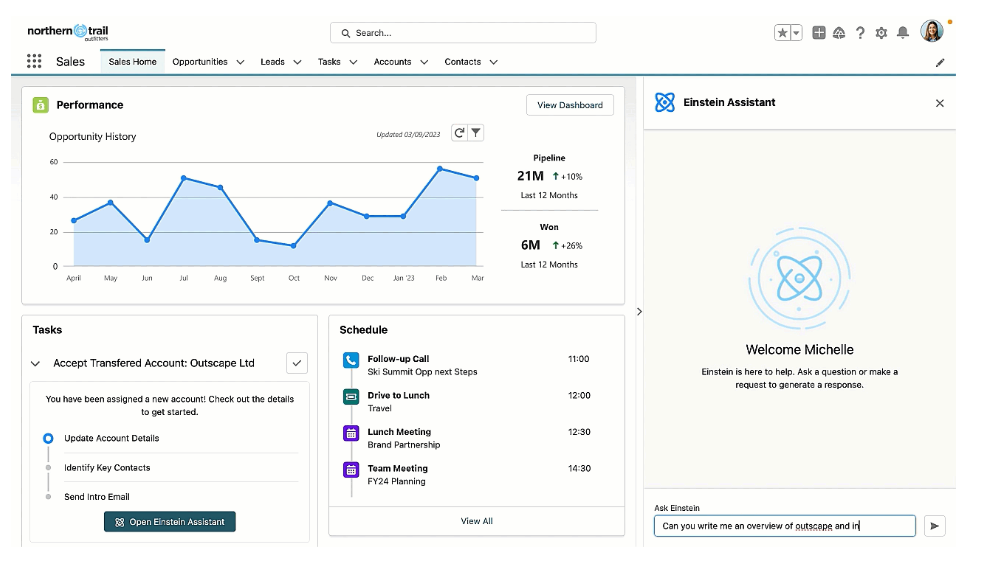Open the Notifications bell icon
Screen dimensions: 996x573
pos(903,32)
